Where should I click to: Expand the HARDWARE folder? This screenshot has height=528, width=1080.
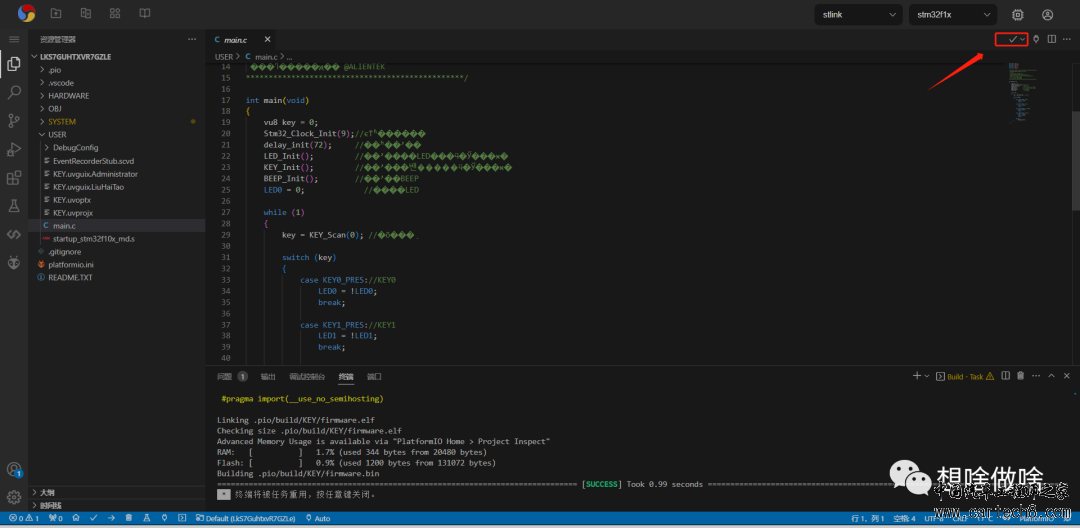116,96
